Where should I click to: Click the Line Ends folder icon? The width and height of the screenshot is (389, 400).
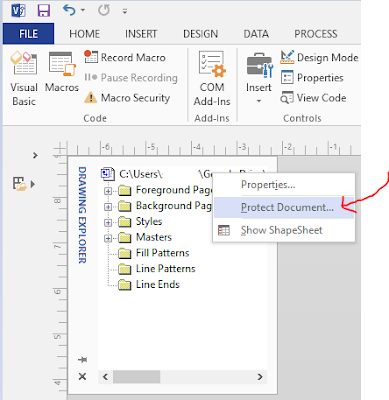pyautogui.click(x=125, y=285)
